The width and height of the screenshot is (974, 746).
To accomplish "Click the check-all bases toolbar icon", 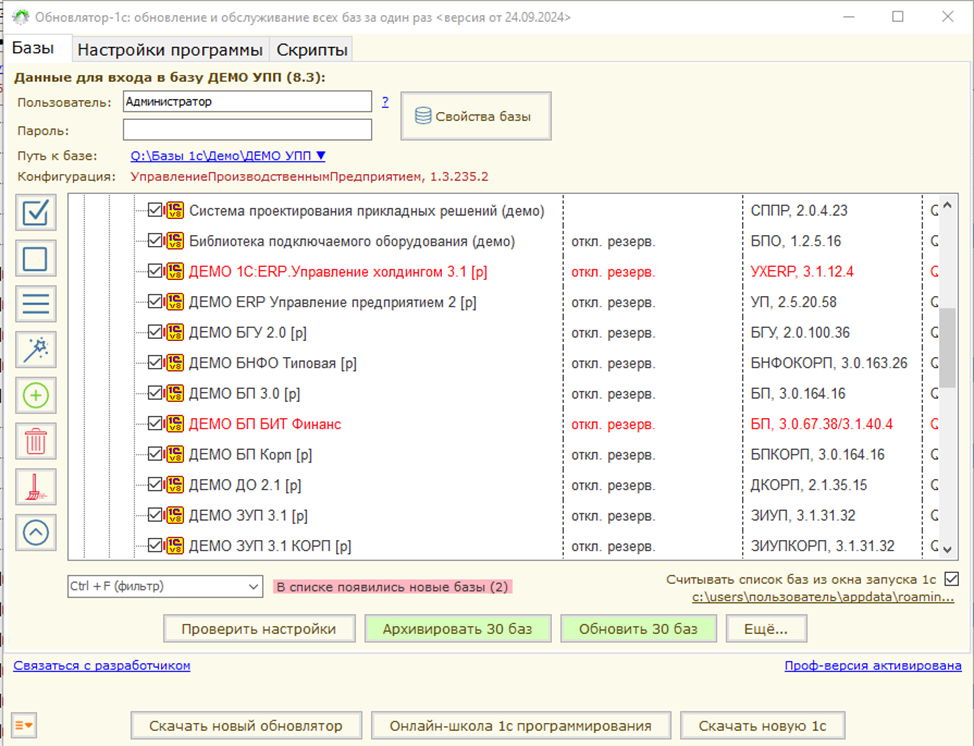I will [35, 212].
